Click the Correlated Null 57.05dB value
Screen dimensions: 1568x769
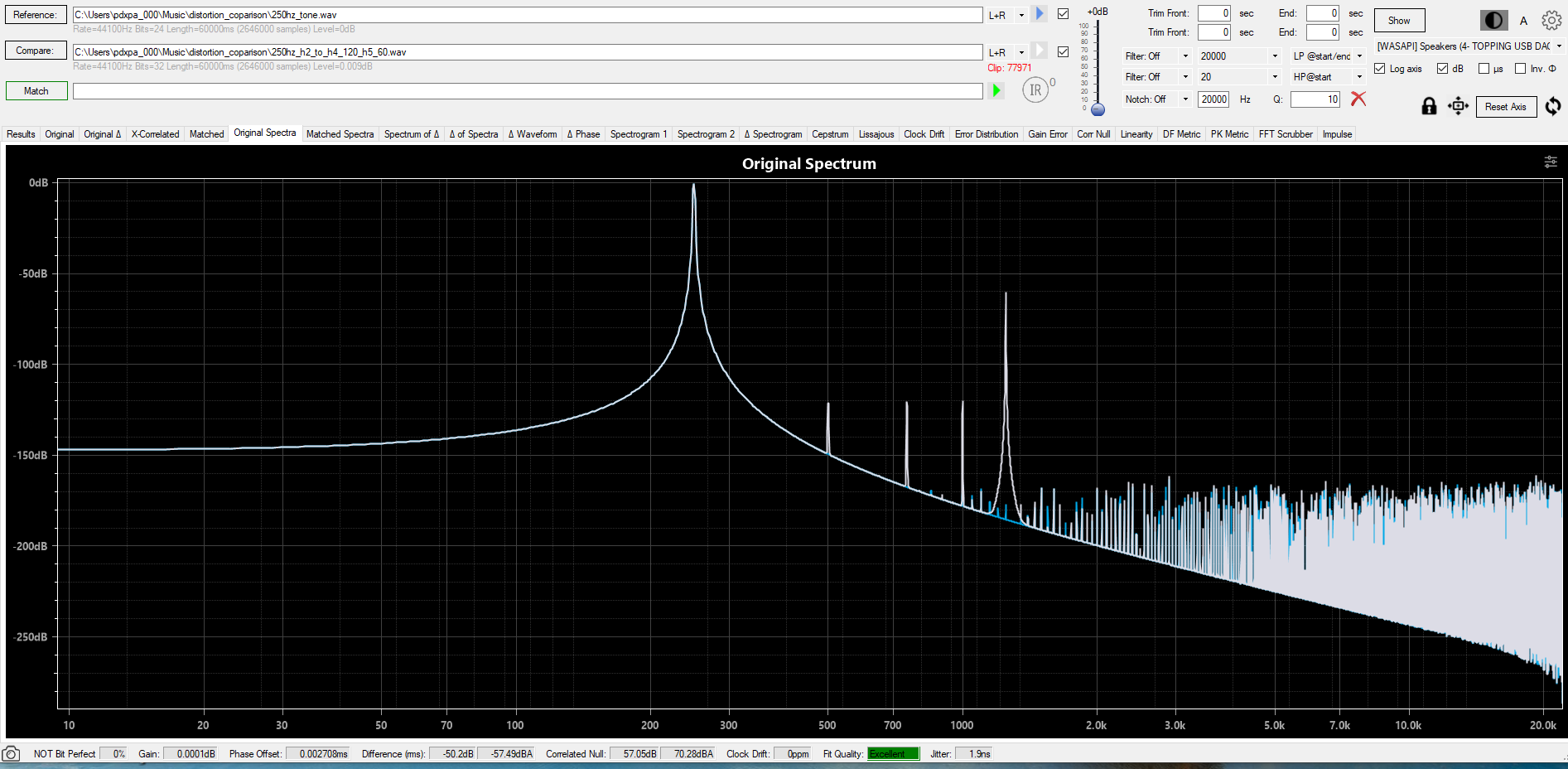click(634, 754)
